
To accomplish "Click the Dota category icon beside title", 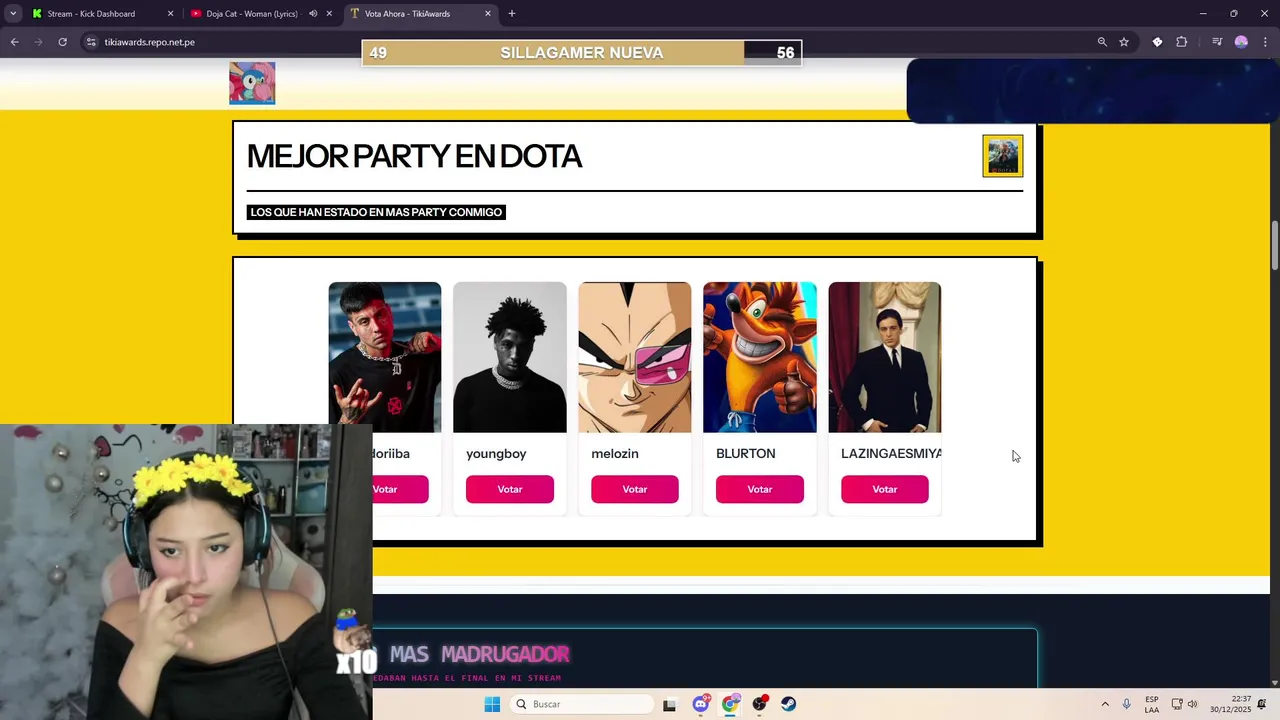I will click(1003, 156).
